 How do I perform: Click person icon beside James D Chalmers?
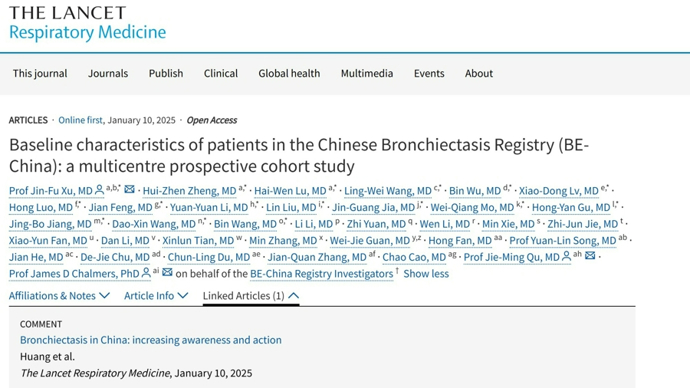pos(146,273)
